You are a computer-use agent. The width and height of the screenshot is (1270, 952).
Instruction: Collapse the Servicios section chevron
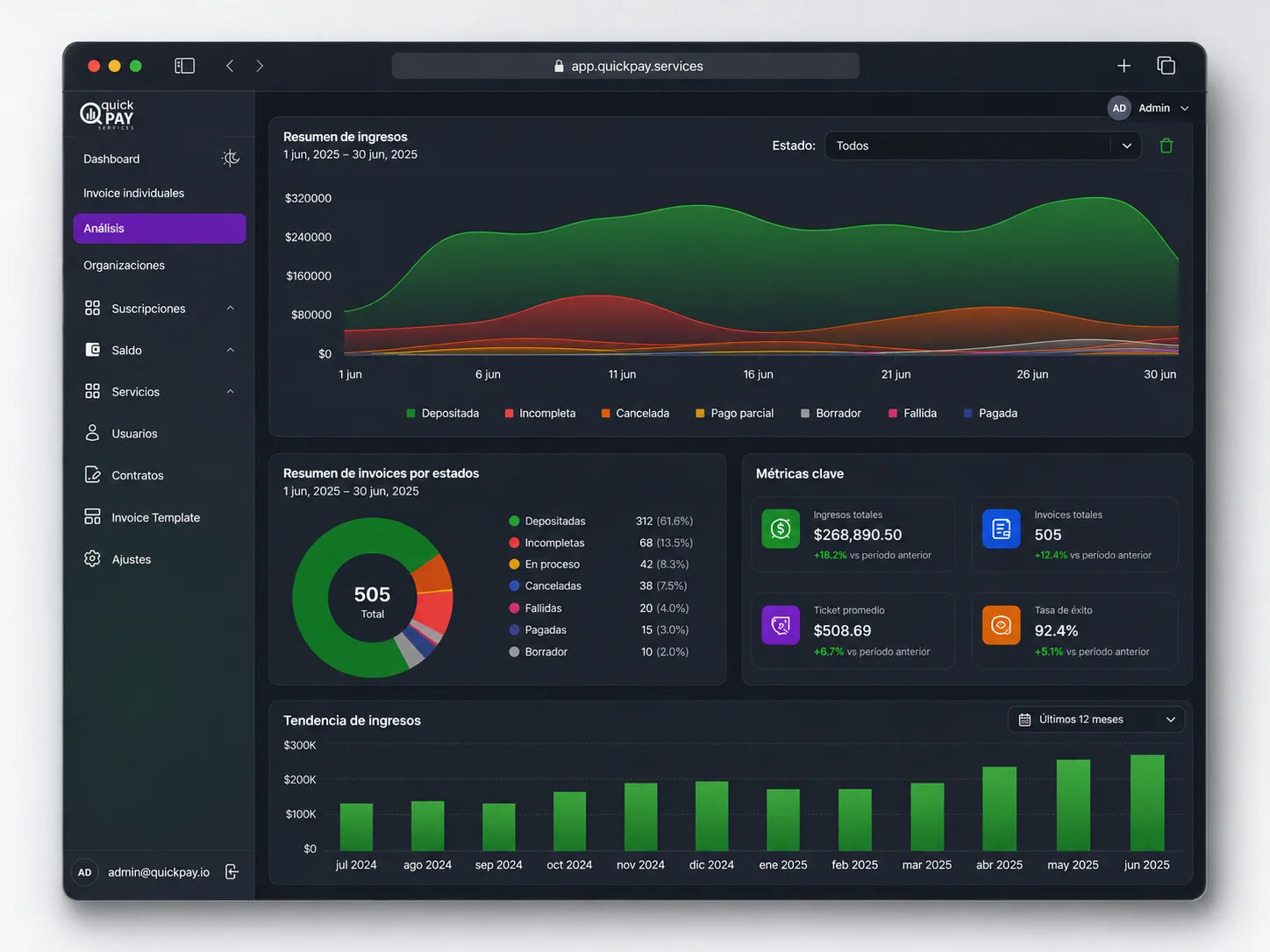[231, 391]
